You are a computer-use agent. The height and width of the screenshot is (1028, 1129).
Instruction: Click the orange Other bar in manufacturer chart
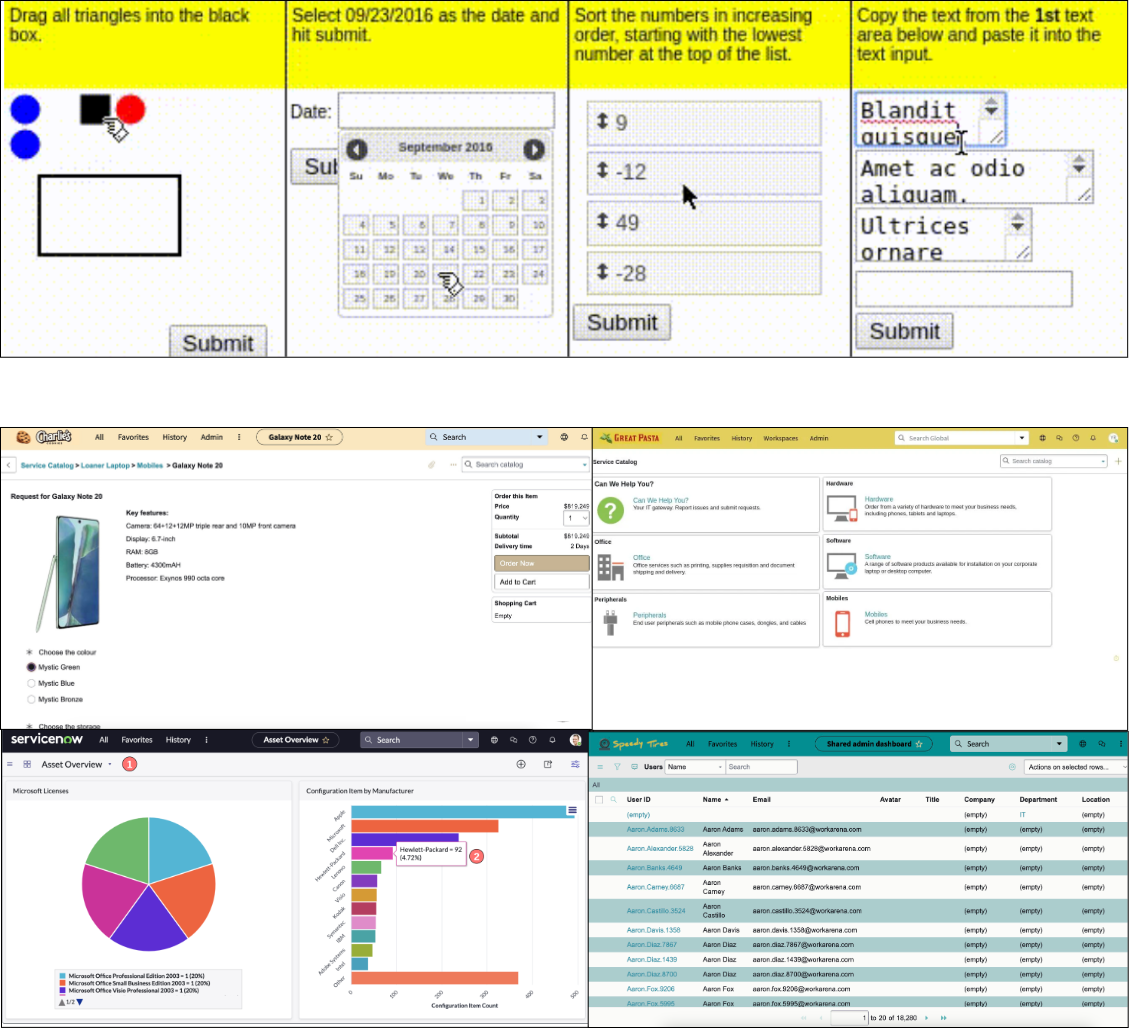[x=435, y=978]
